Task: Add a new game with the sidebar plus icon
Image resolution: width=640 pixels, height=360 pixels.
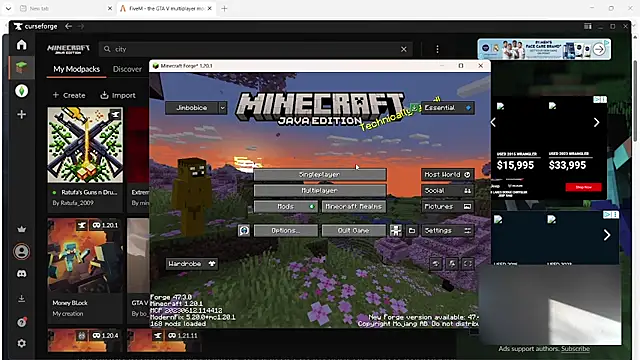Action: (22, 114)
